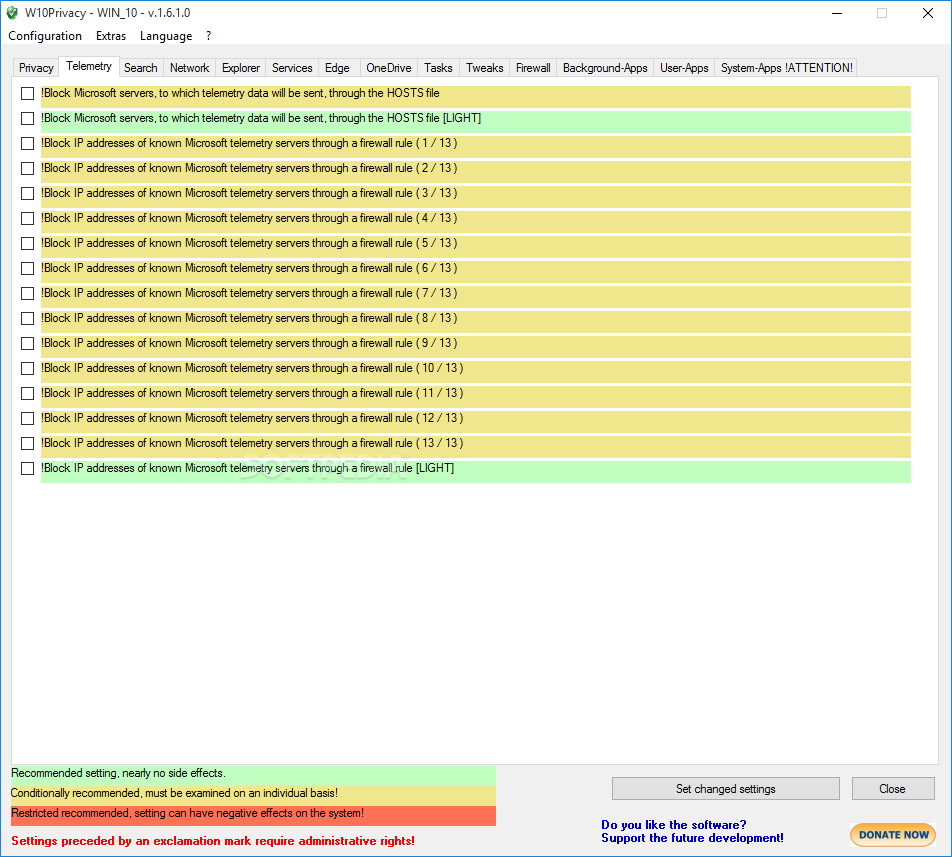Minimize the W10Privacy window
Screen dimensions: 952x857
click(837, 13)
